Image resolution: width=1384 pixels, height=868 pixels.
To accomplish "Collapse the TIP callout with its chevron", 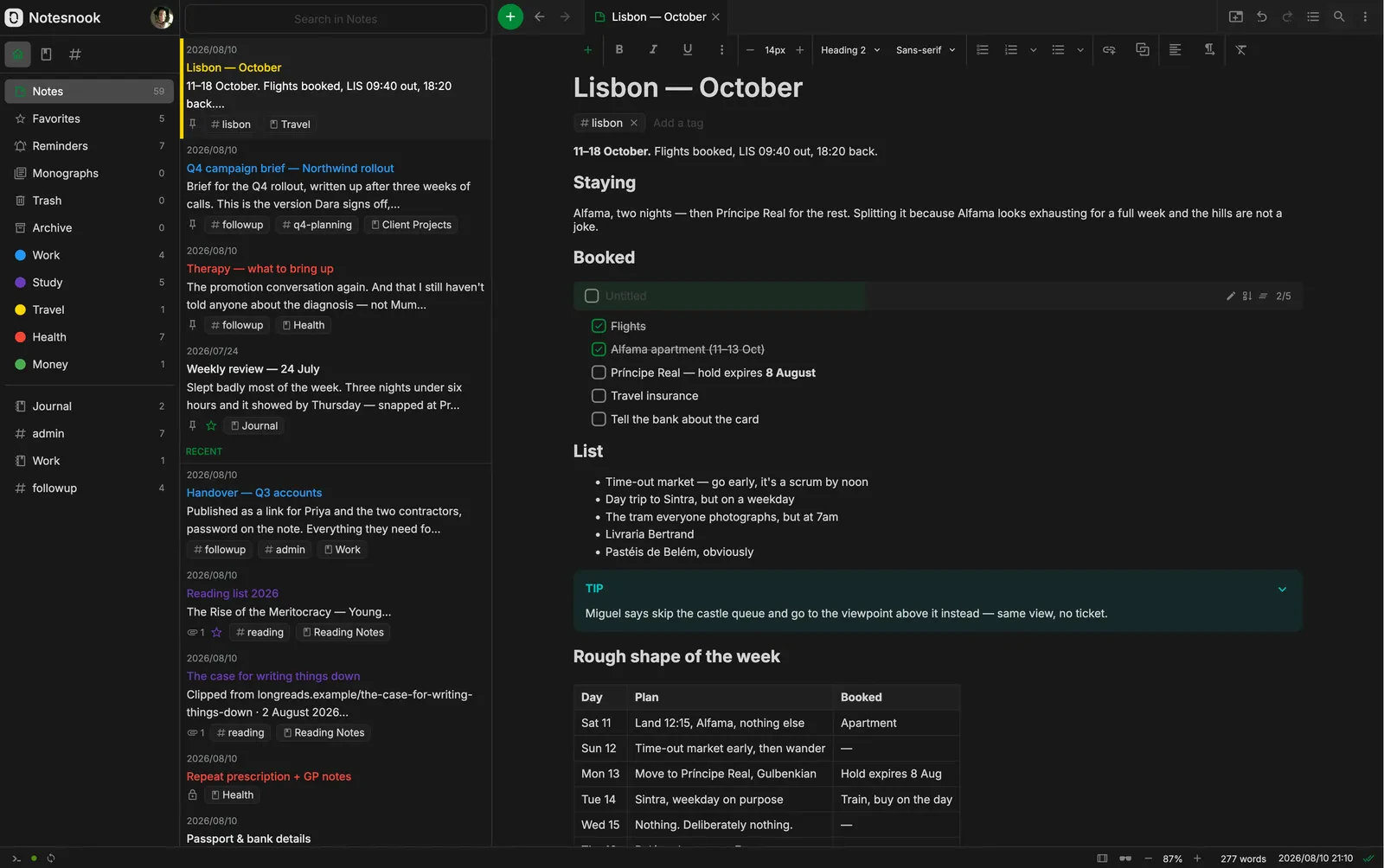I will (x=1282, y=589).
